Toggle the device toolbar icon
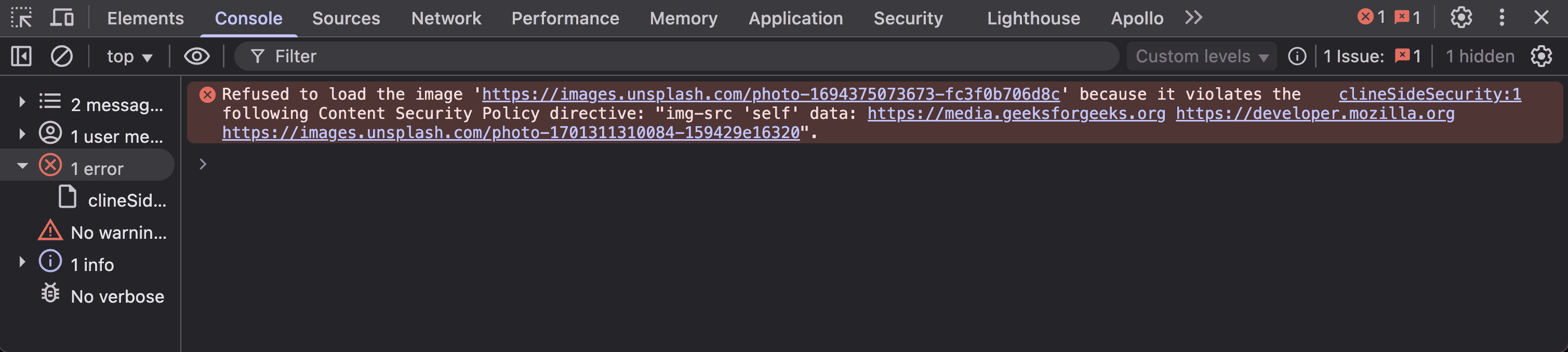 (x=61, y=18)
